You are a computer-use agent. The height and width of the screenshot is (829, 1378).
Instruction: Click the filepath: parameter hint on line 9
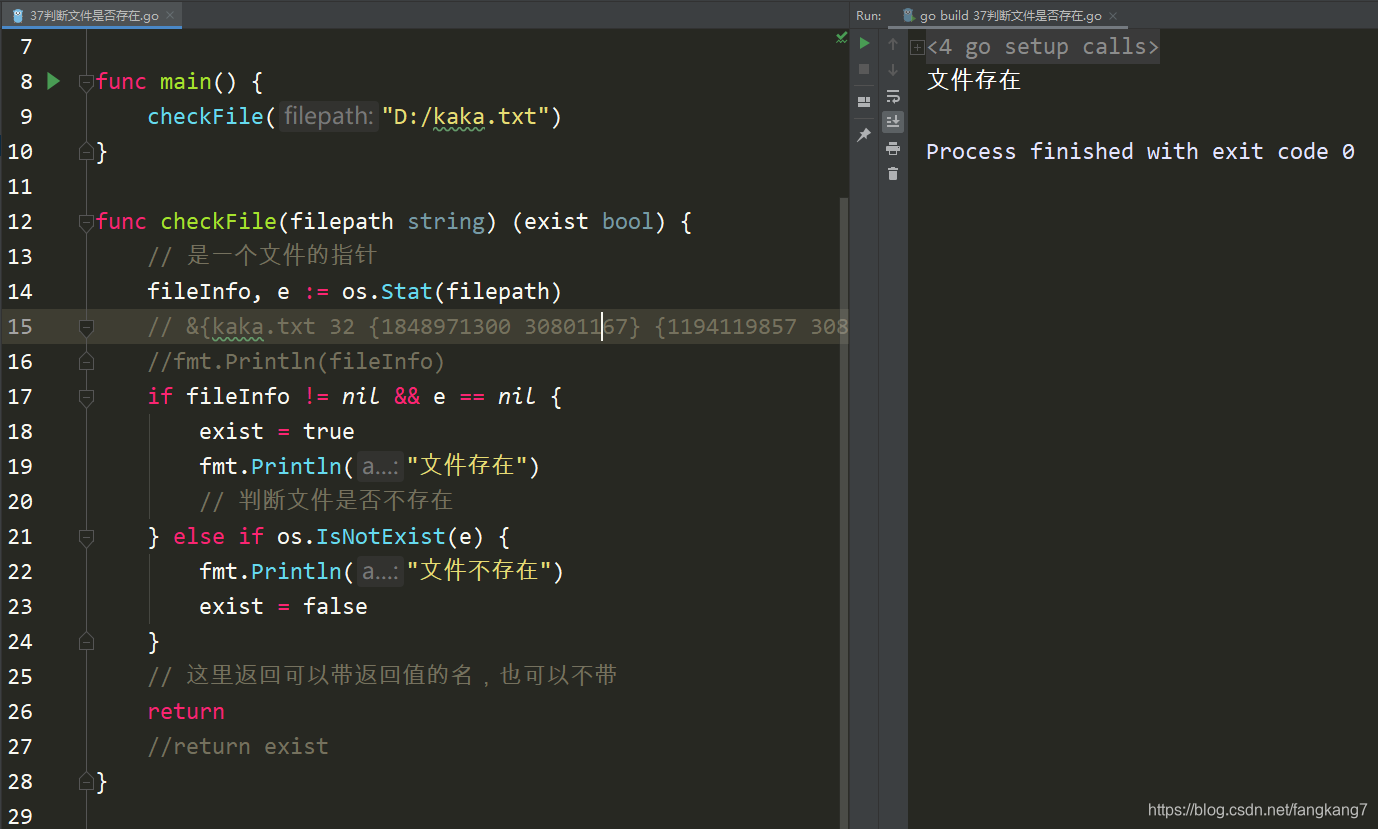click(x=328, y=117)
